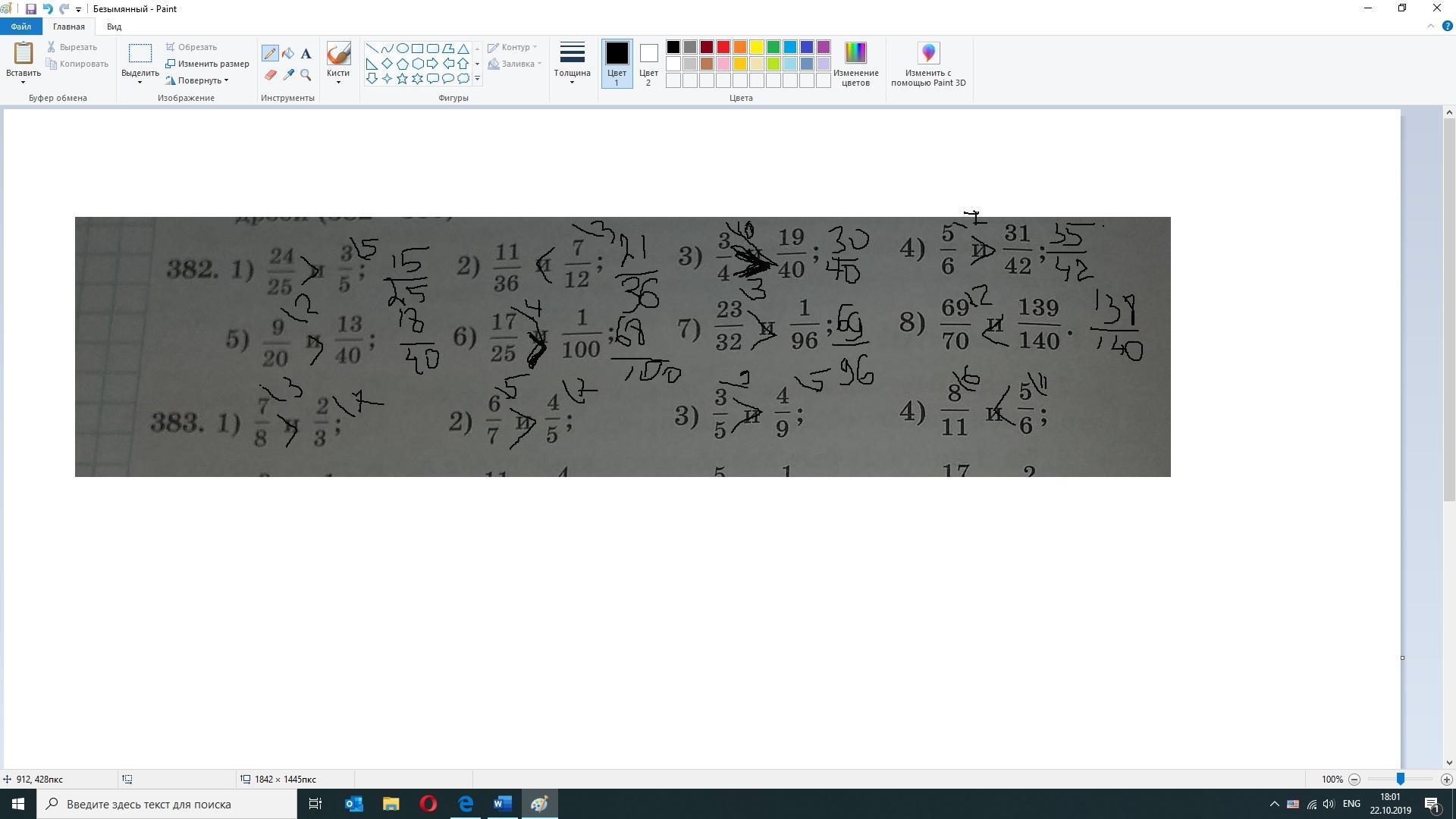
Task: Activate the Color 2 selector
Action: coord(648,64)
